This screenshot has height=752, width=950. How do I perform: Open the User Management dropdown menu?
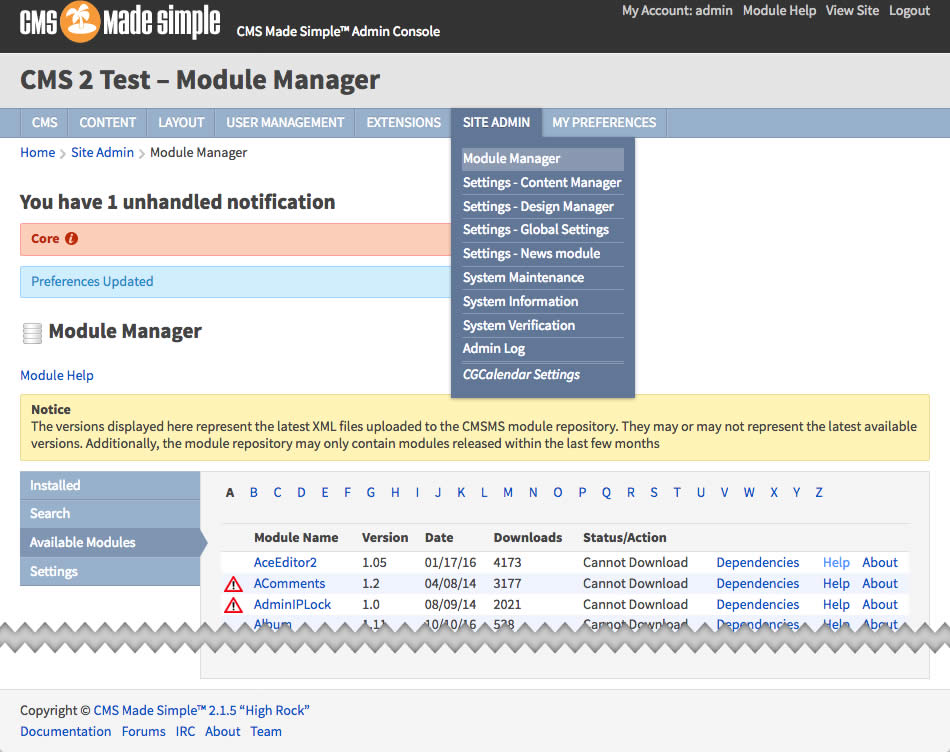[285, 122]
